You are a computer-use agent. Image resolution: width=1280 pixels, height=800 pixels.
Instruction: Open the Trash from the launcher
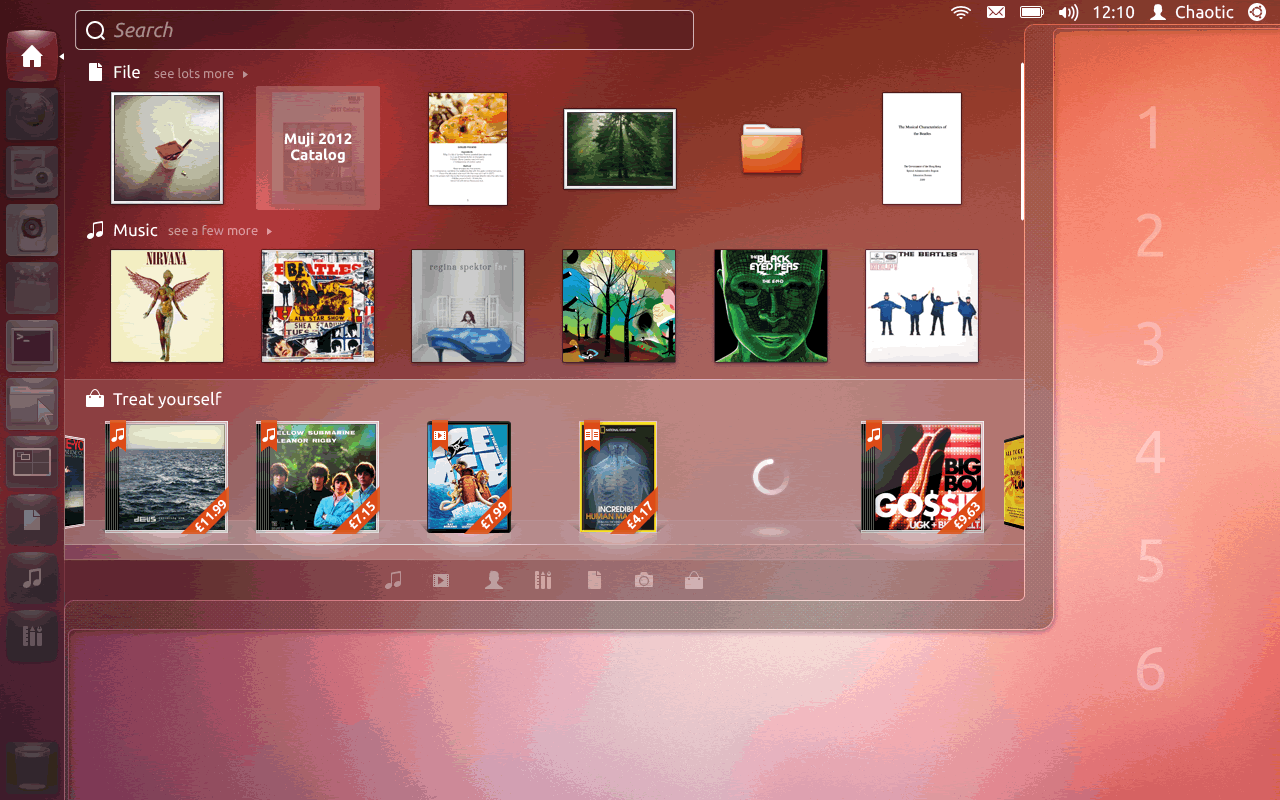[x=31, y=768]
